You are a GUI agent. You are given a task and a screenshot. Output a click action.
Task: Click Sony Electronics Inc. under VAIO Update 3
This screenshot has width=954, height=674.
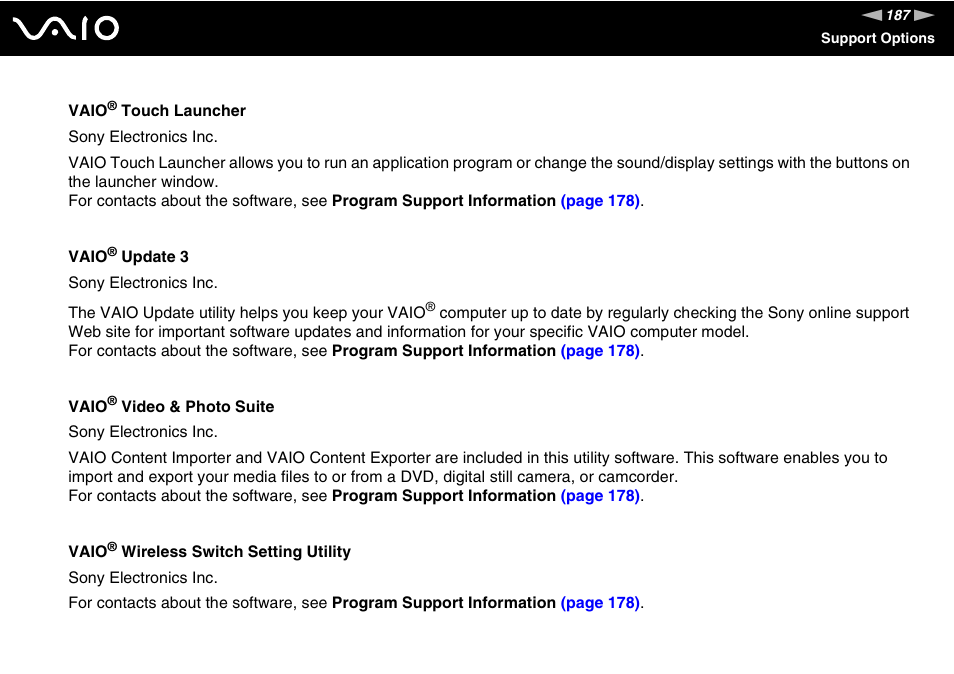[x=143, y=283]
